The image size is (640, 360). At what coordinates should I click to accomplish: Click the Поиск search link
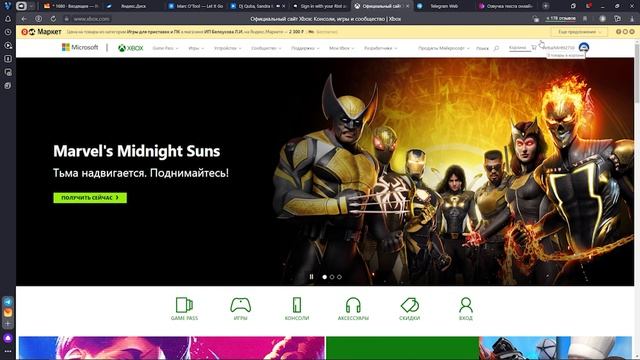482,48
